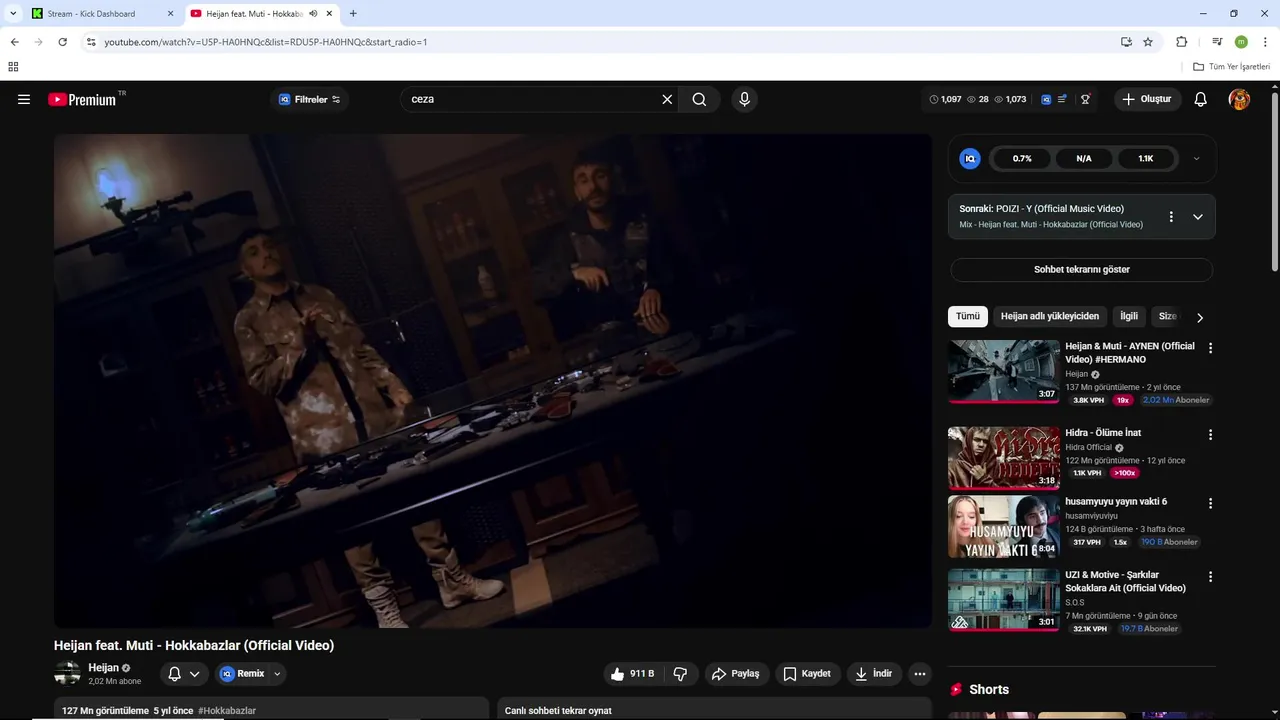The image size is (1280, 720).
Task: Open options for Hidra video
Action: click(1210, 434)
